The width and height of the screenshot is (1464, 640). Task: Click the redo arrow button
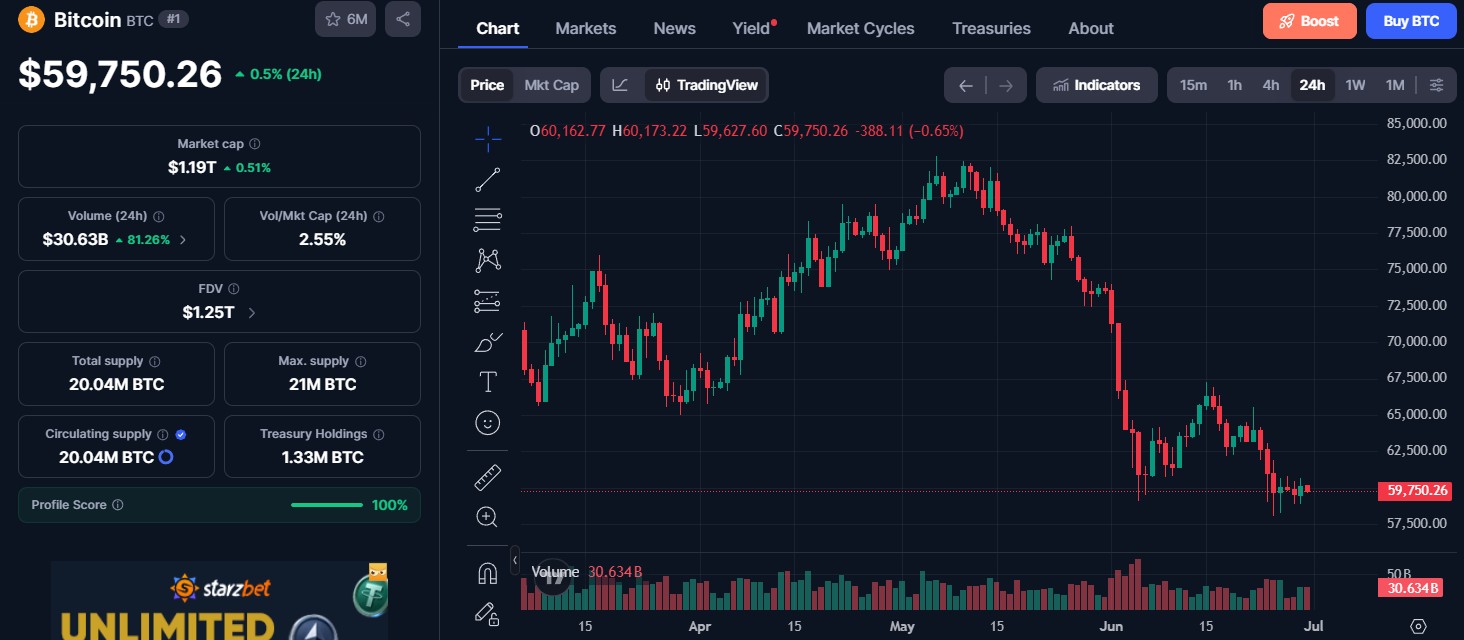coord(1006,85)
